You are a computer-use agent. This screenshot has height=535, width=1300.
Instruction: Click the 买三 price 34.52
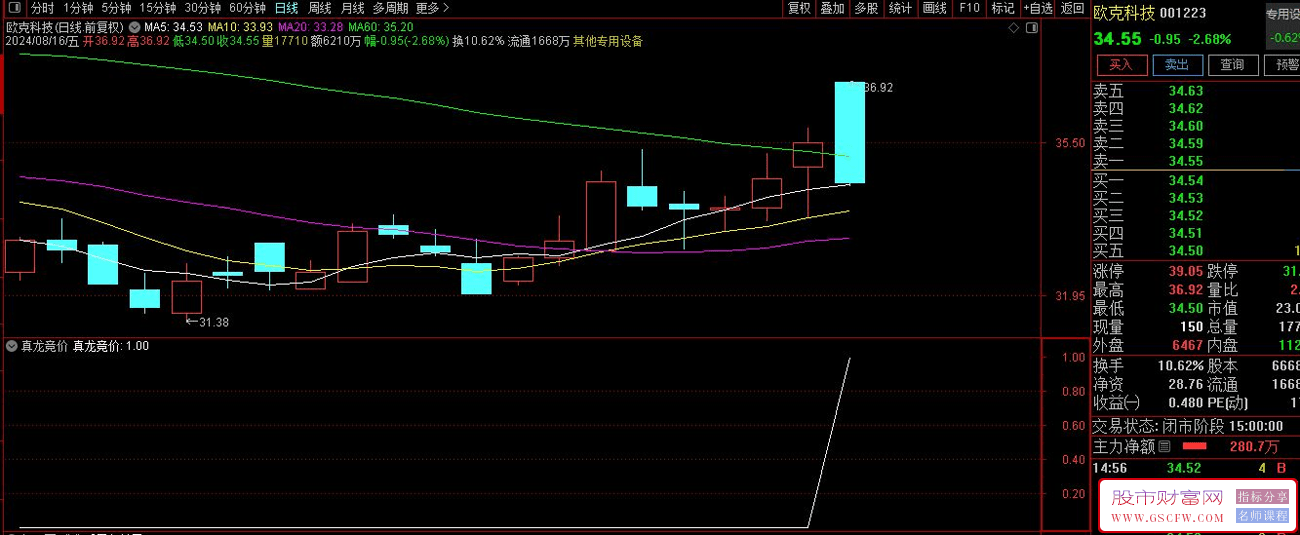point(1185,215)
